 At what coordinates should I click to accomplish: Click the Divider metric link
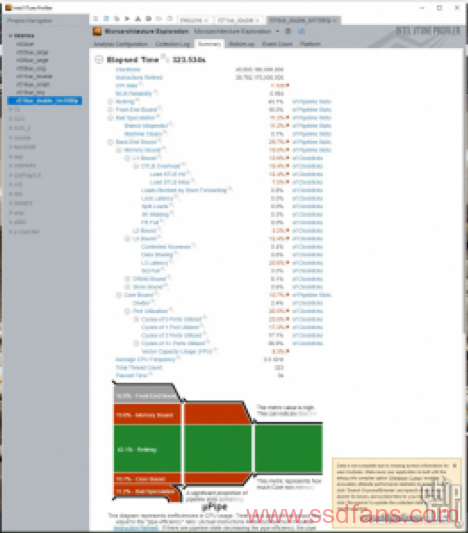(141, 303)
